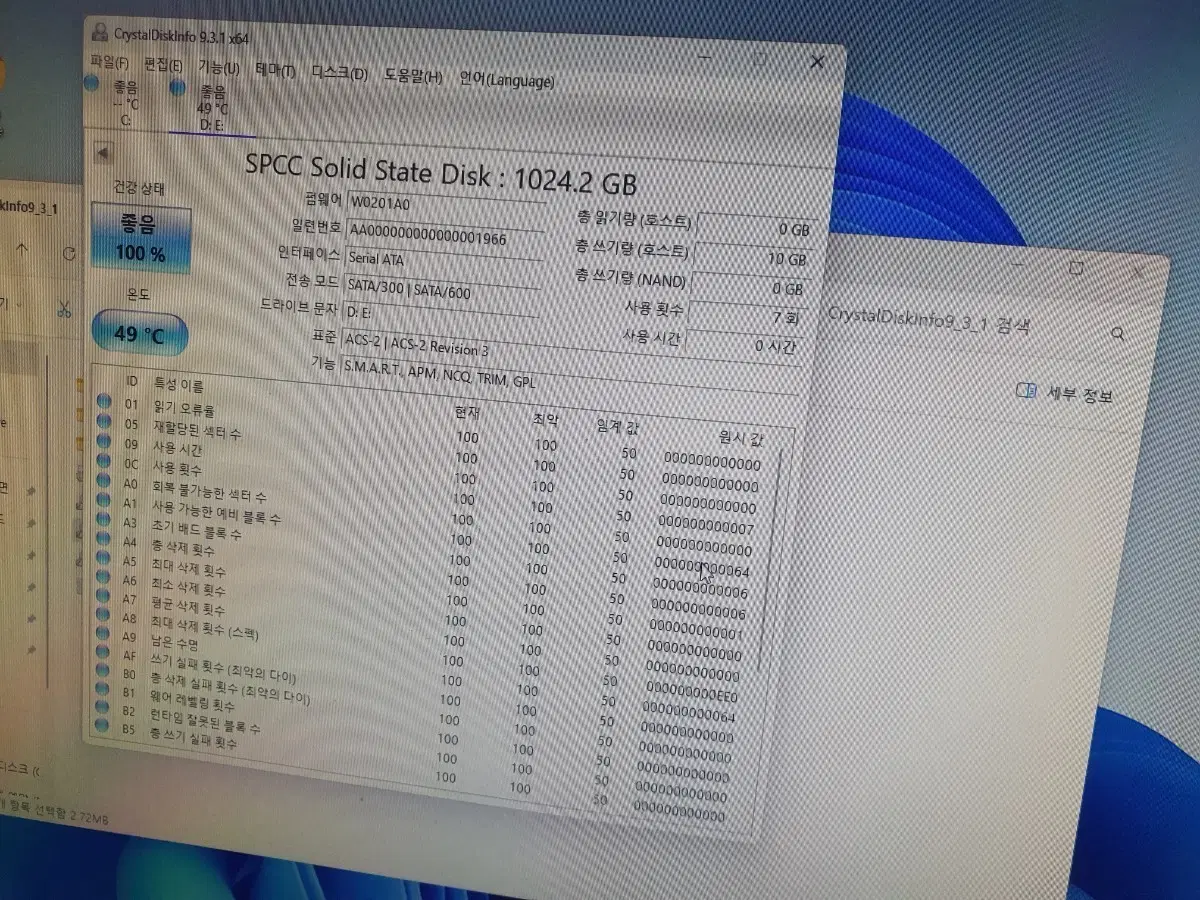Click the status orb for A4 총 삭제 횟수
The image size is (1200, 900).
pyautogui.click(x=103, y=539)
